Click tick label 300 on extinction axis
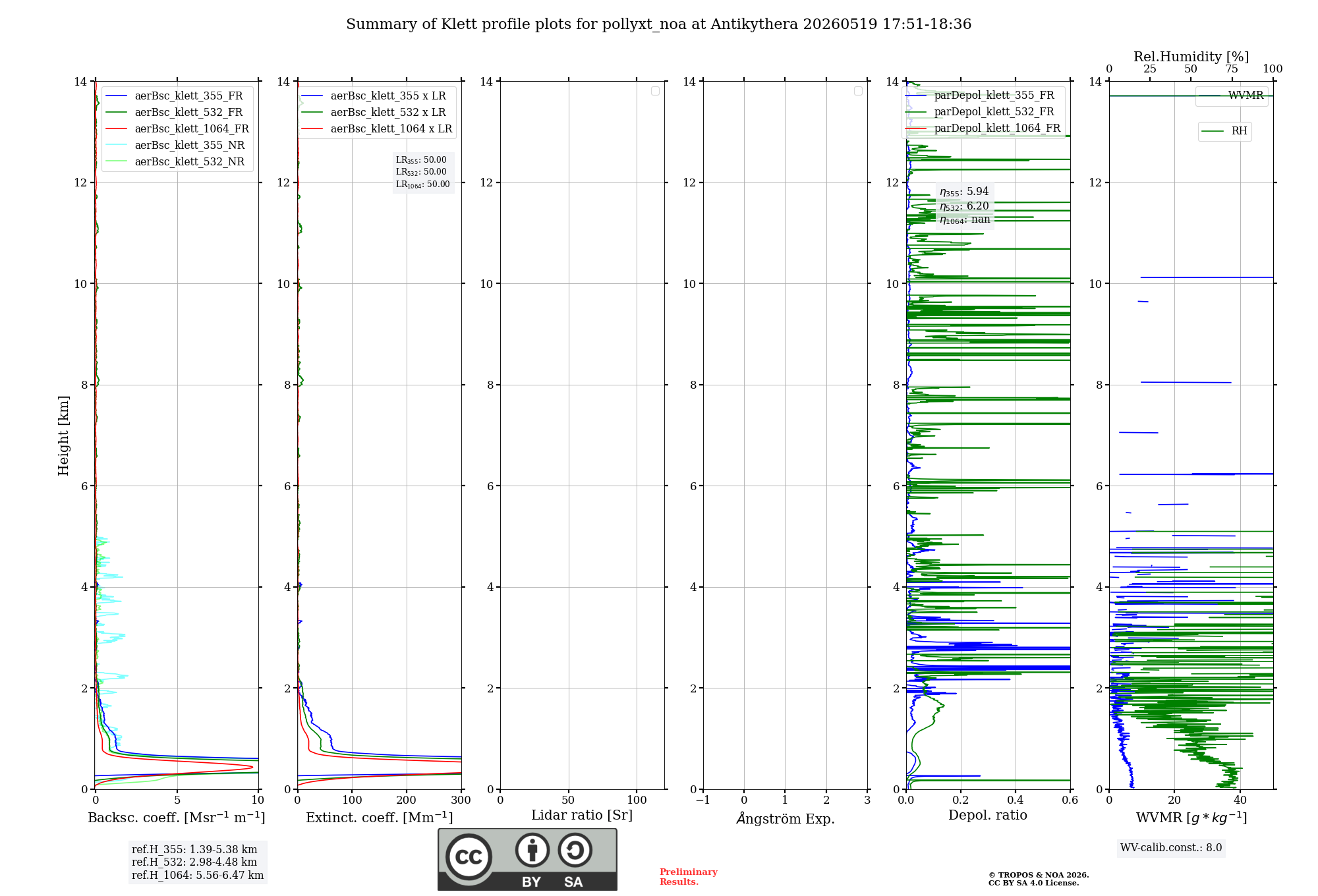The image size is (1318, 896). (x=461, y=800)
